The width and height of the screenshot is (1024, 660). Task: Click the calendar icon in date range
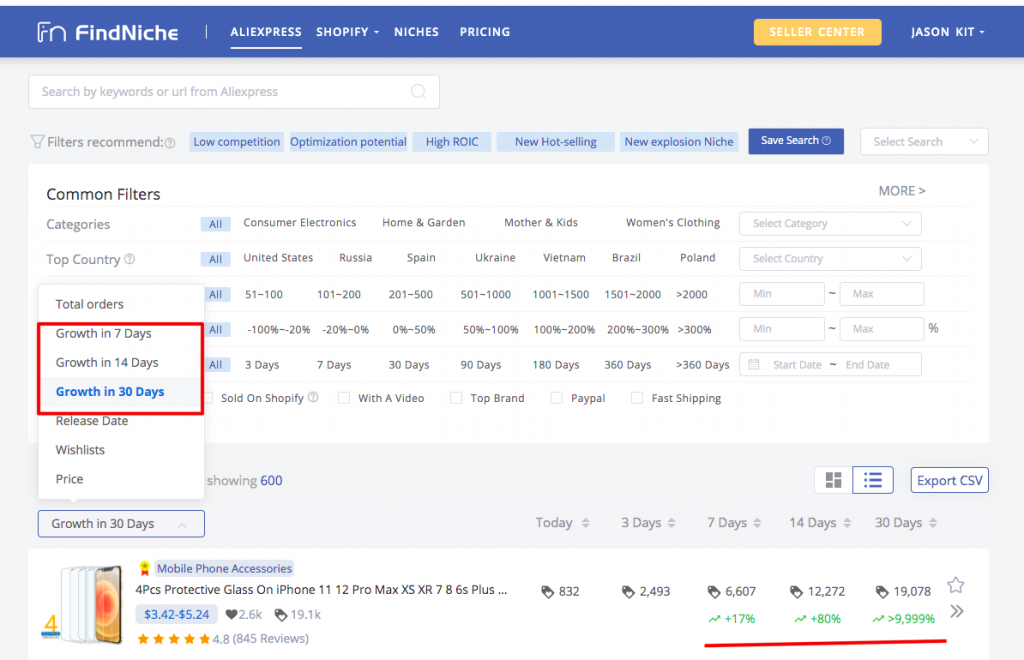coord(754,364)
